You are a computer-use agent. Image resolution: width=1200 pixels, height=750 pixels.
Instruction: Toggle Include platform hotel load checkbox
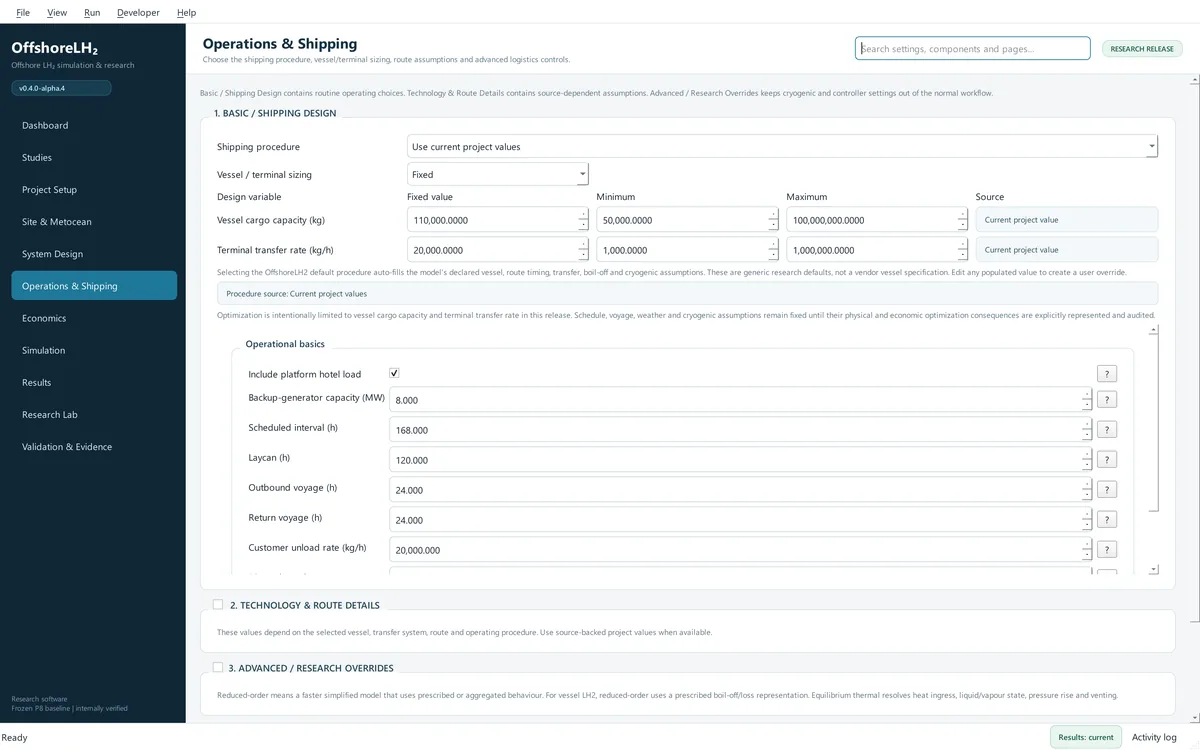click(394, 373)
